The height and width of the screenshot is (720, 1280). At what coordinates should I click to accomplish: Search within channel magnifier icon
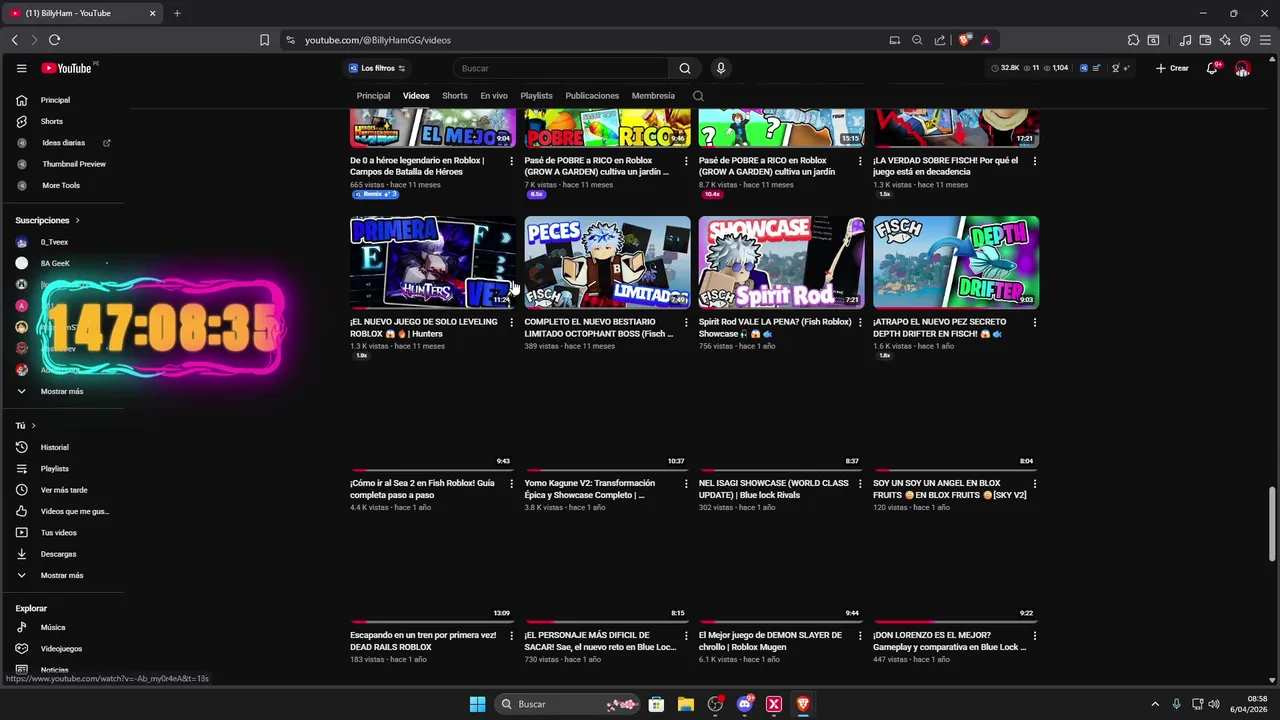698,96
